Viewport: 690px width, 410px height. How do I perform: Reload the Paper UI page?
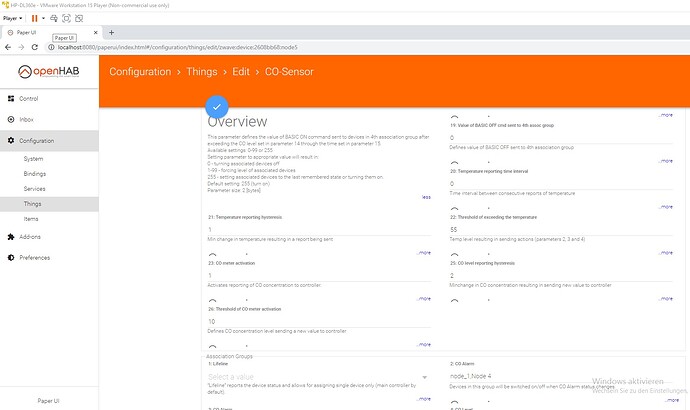pos(35,47)
